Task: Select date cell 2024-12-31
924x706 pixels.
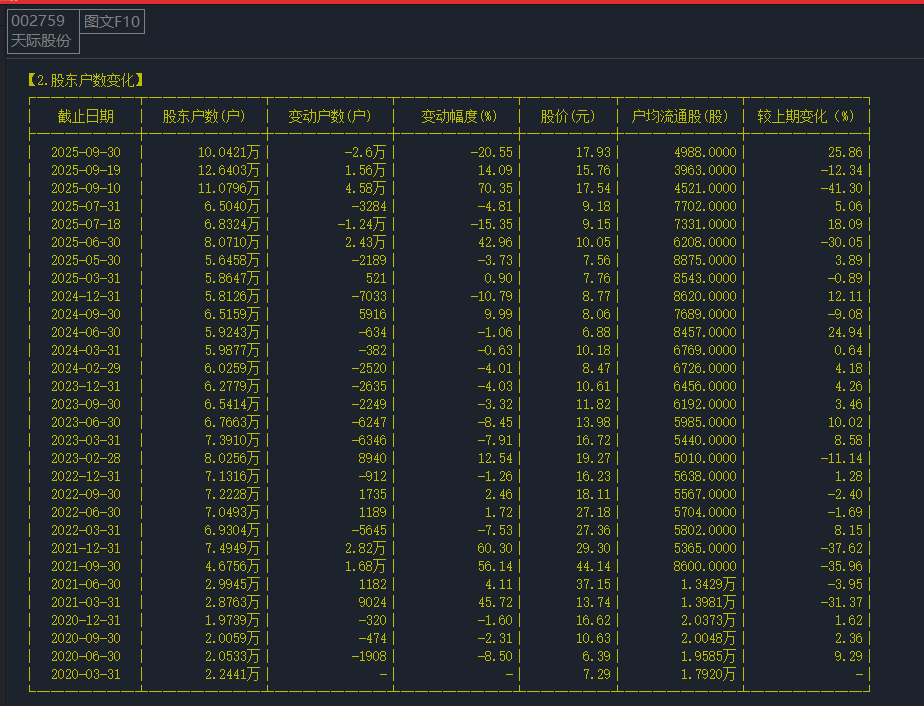Action: click(x=85, y=296)
